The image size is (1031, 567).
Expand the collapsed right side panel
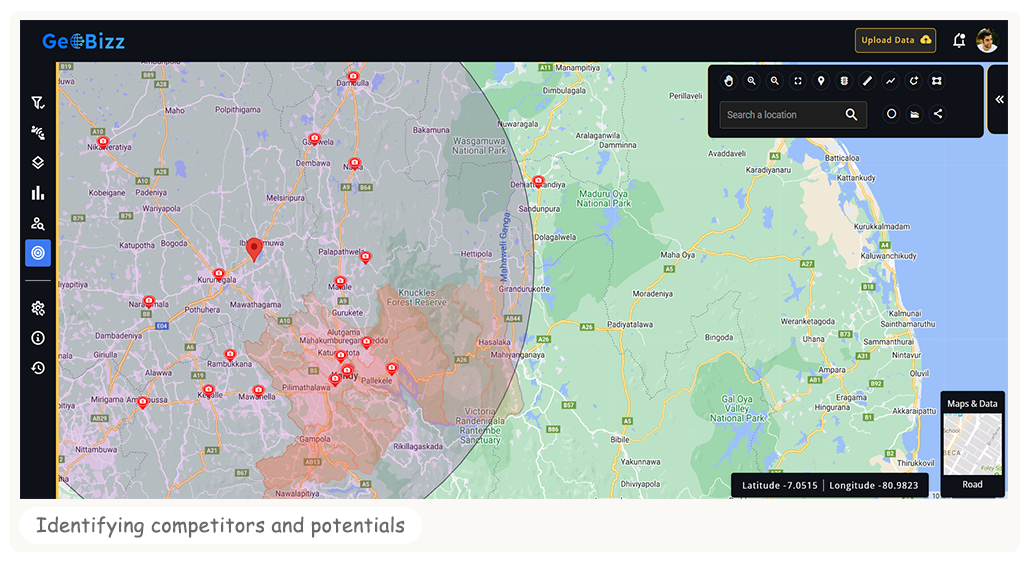[x=999, y=99]
